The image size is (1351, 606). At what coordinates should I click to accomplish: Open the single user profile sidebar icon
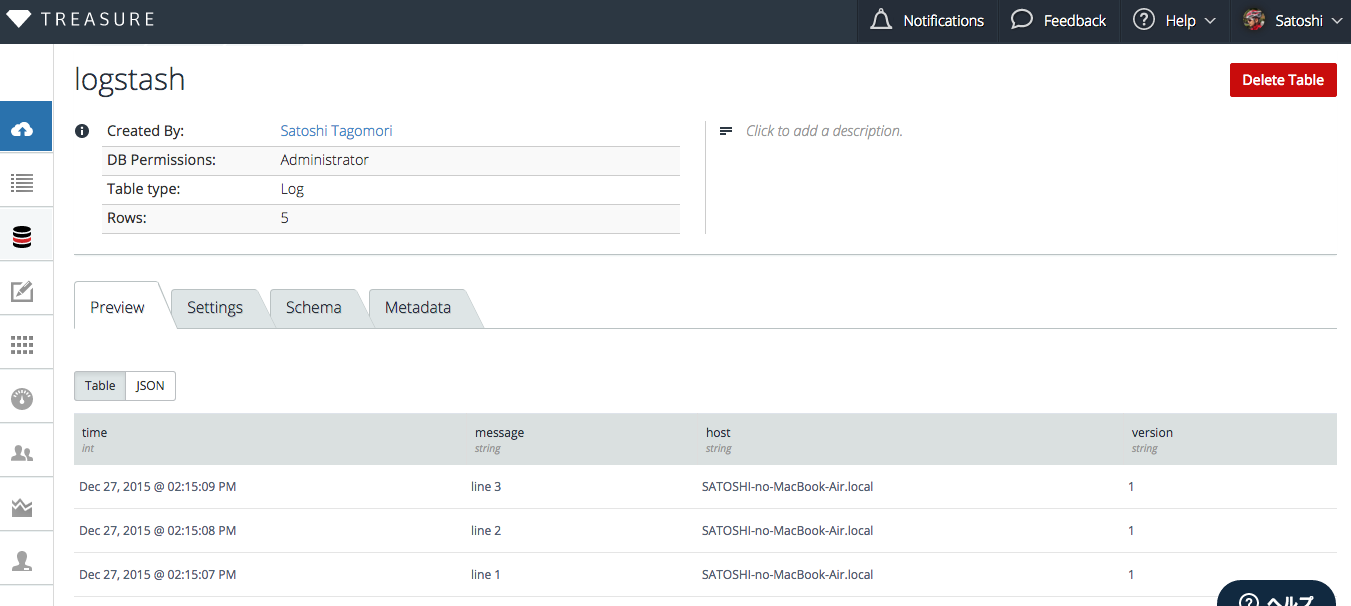pos(22,561)
